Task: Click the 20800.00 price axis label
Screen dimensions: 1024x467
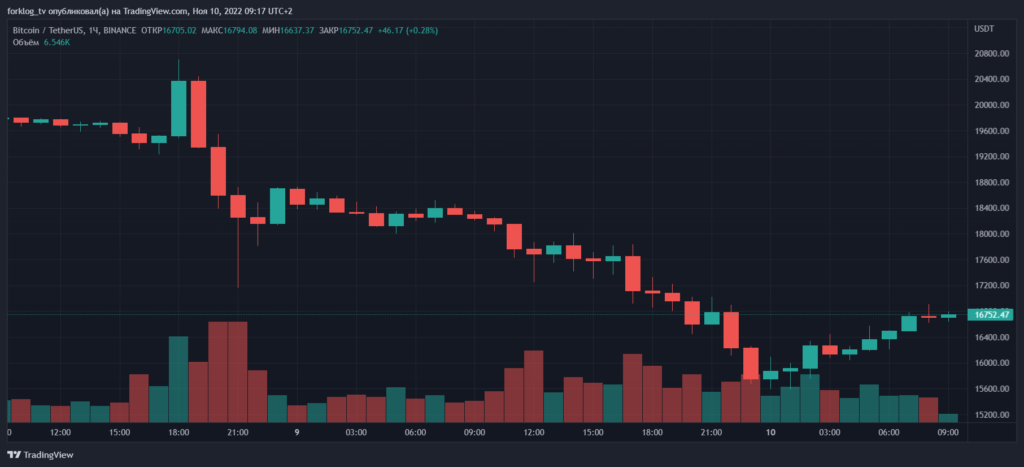Action: (993, 54)
